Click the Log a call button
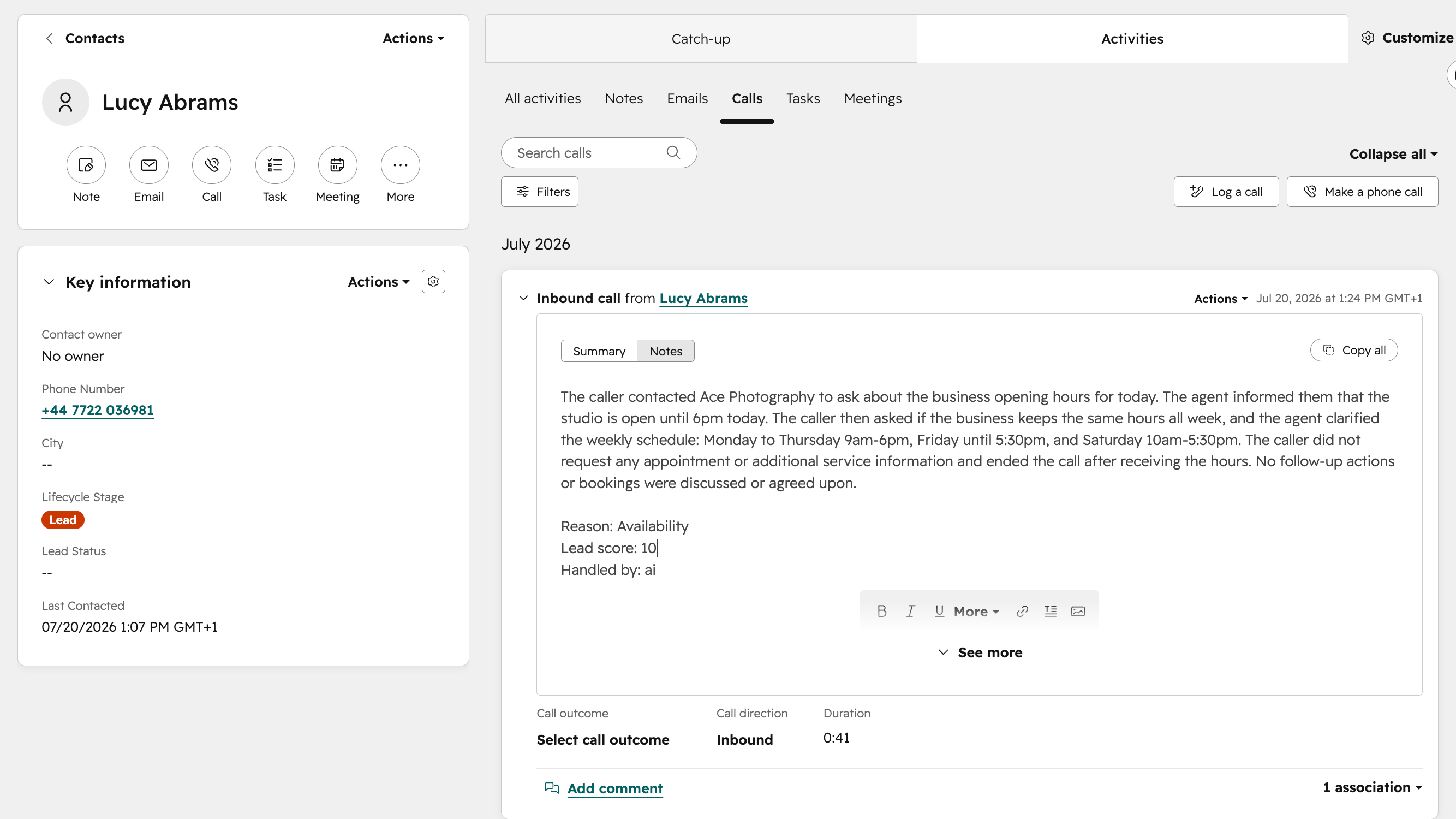 [1226, 192]
